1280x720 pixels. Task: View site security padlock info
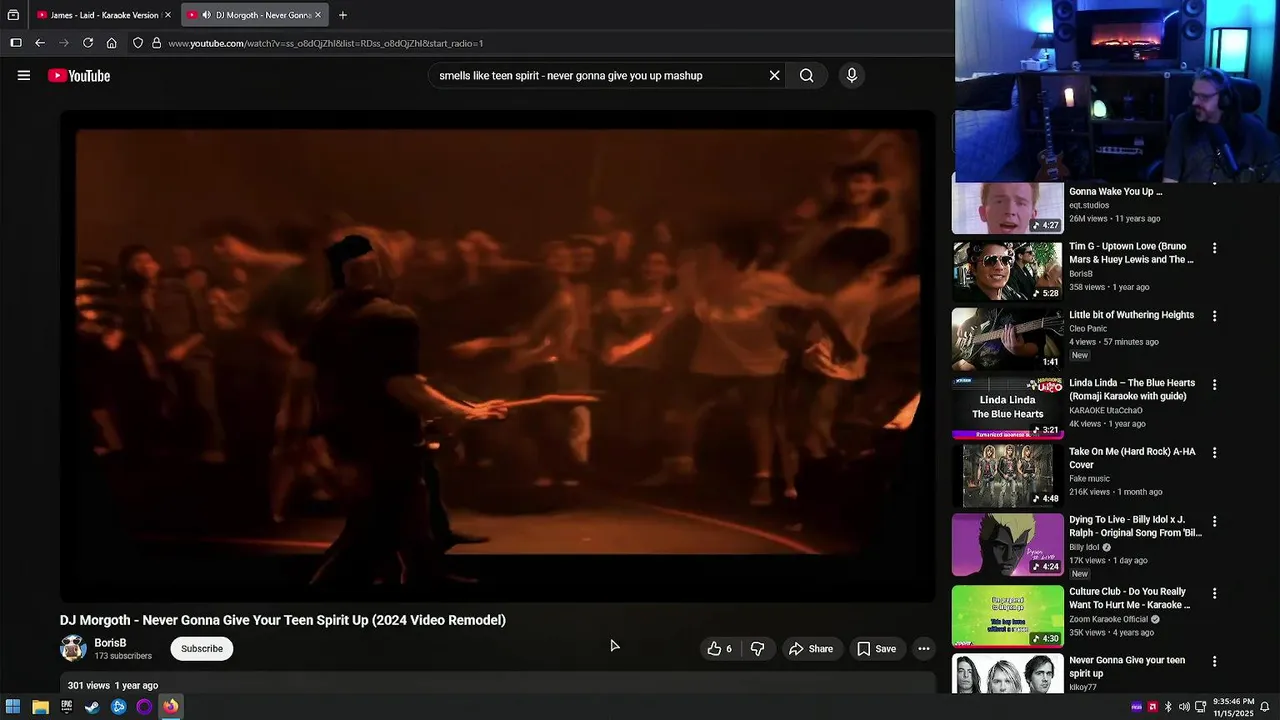click(156, 43)
